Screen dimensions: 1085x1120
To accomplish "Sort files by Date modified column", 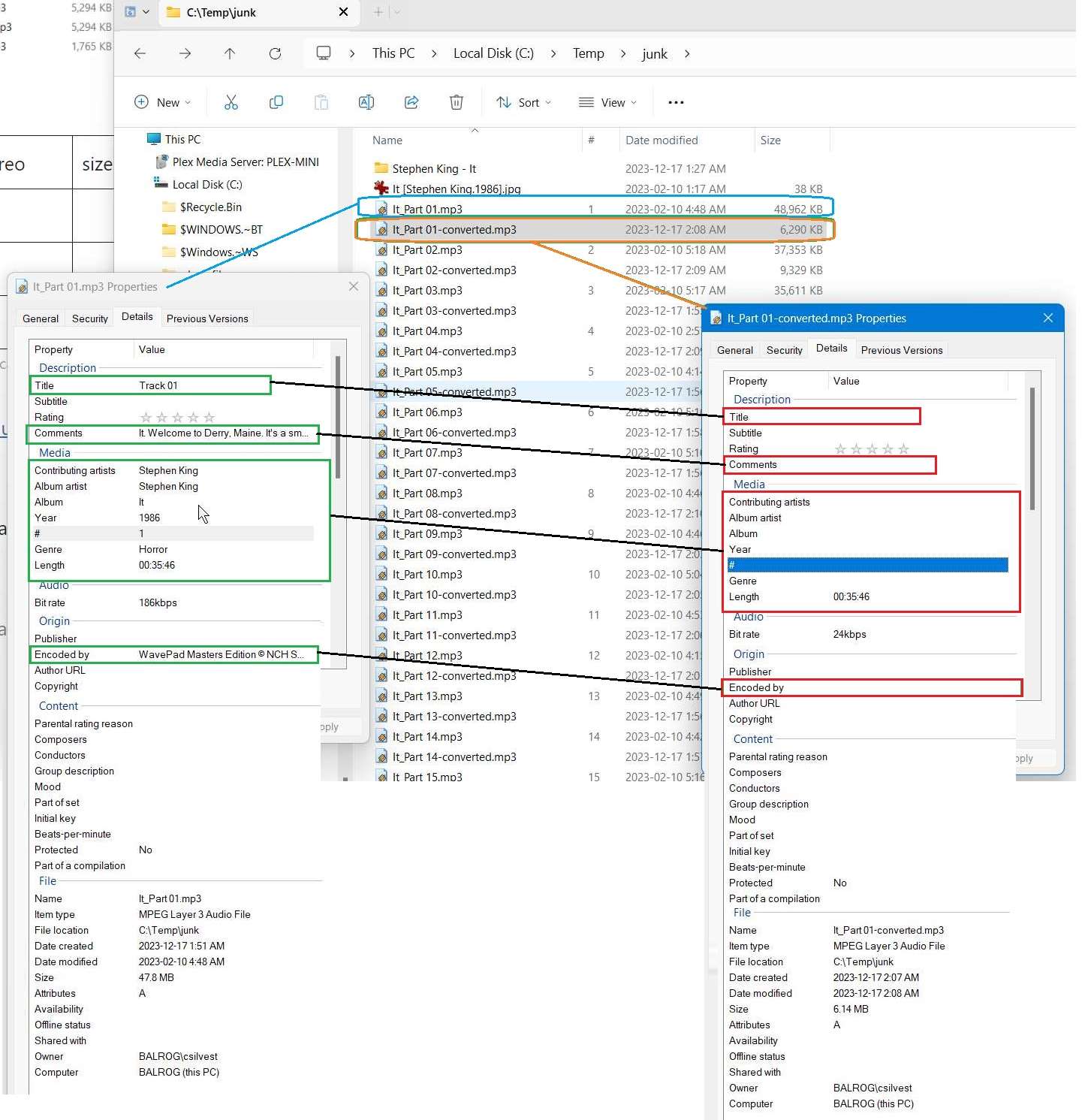I will (662, 140).
